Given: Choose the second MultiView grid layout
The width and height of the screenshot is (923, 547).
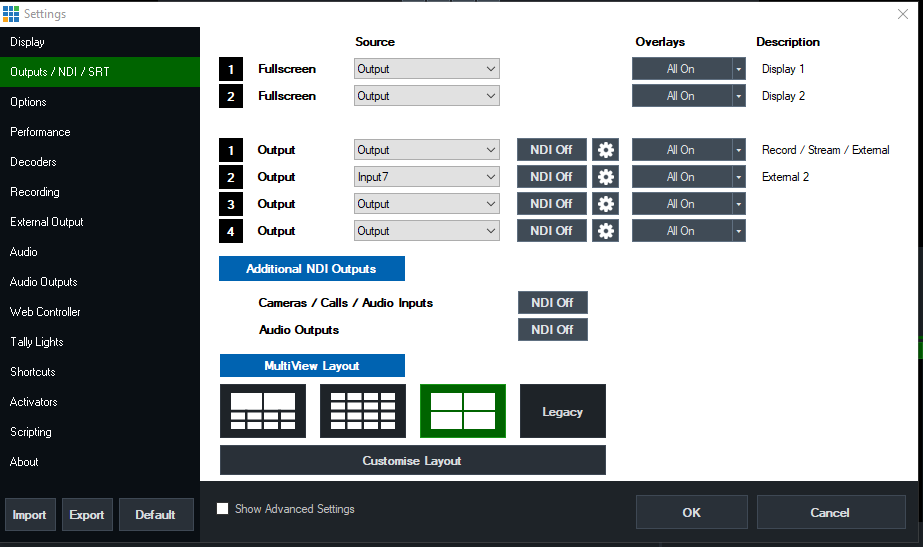Looking at the screenshot, I should coord(363,411).
